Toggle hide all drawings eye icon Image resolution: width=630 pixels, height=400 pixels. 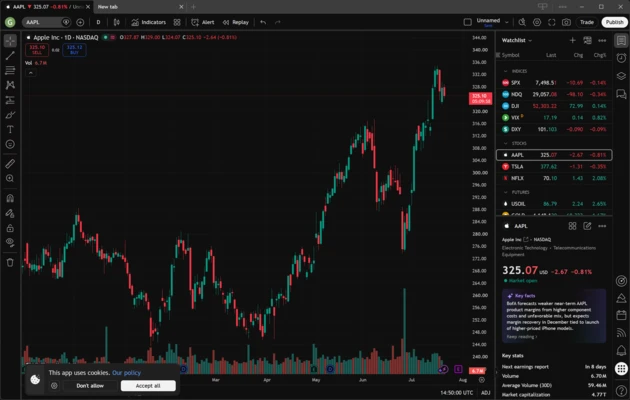(x=10, y=243)
